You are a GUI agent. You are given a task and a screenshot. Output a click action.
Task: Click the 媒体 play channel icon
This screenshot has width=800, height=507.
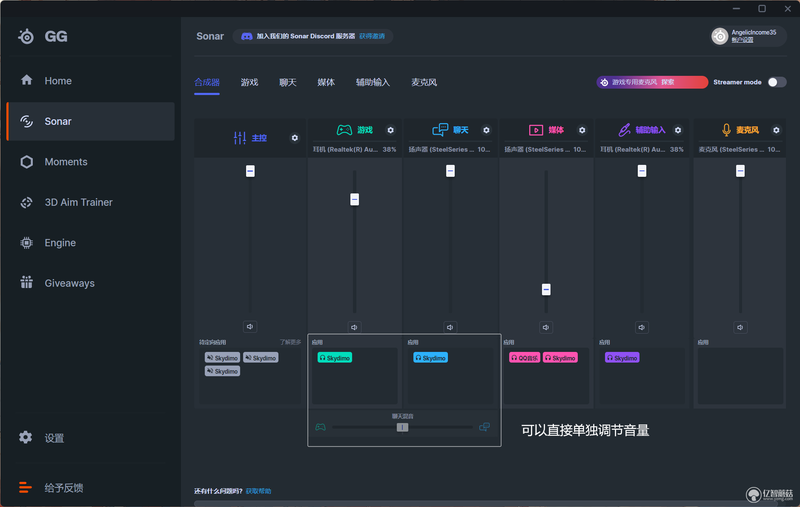536,130
